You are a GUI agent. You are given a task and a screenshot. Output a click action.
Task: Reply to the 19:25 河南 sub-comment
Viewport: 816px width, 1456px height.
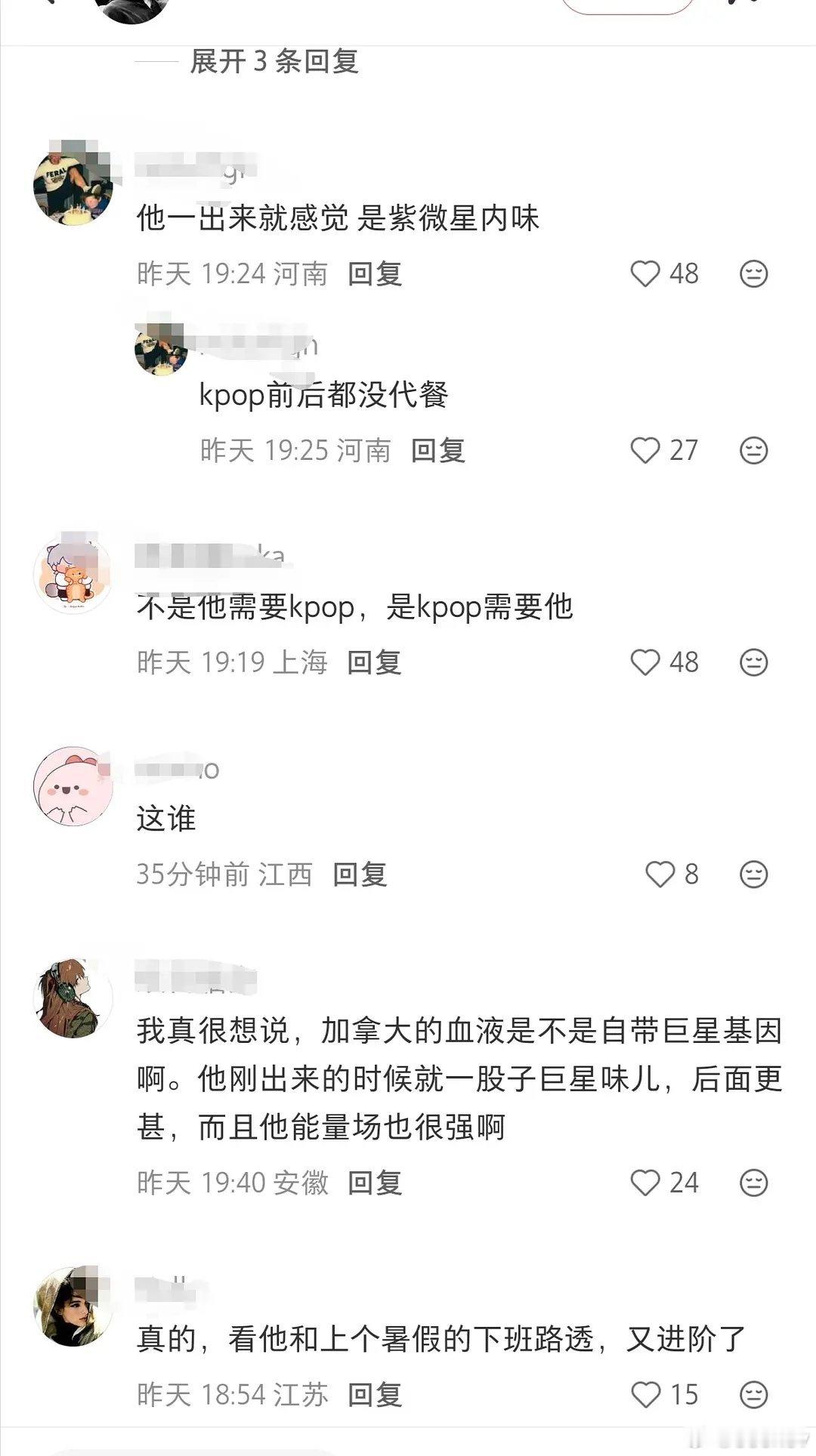(x=438, y=450)
